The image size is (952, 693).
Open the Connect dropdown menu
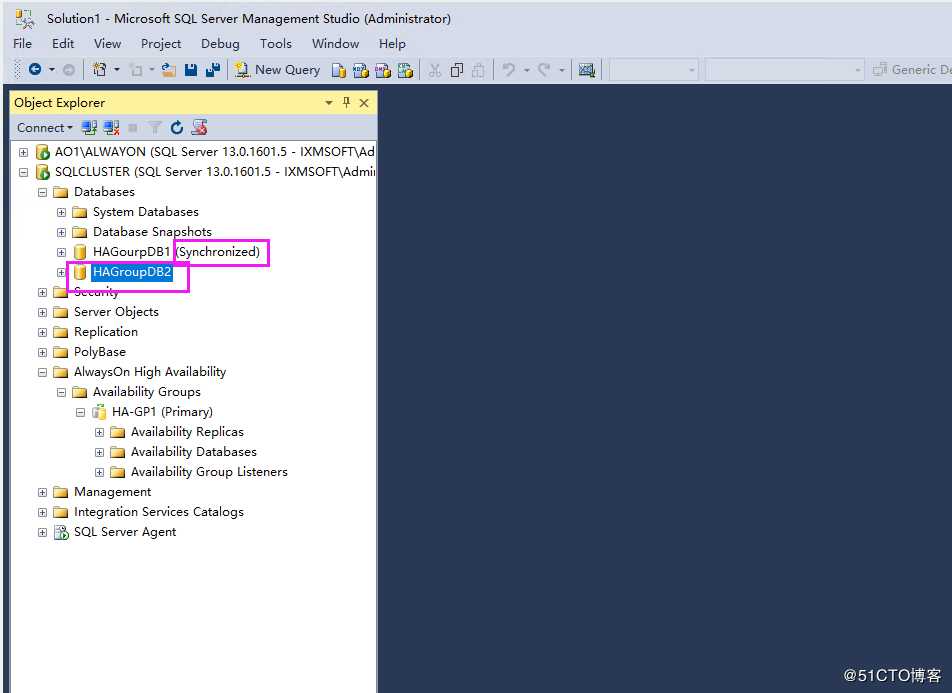click(44, 127)
